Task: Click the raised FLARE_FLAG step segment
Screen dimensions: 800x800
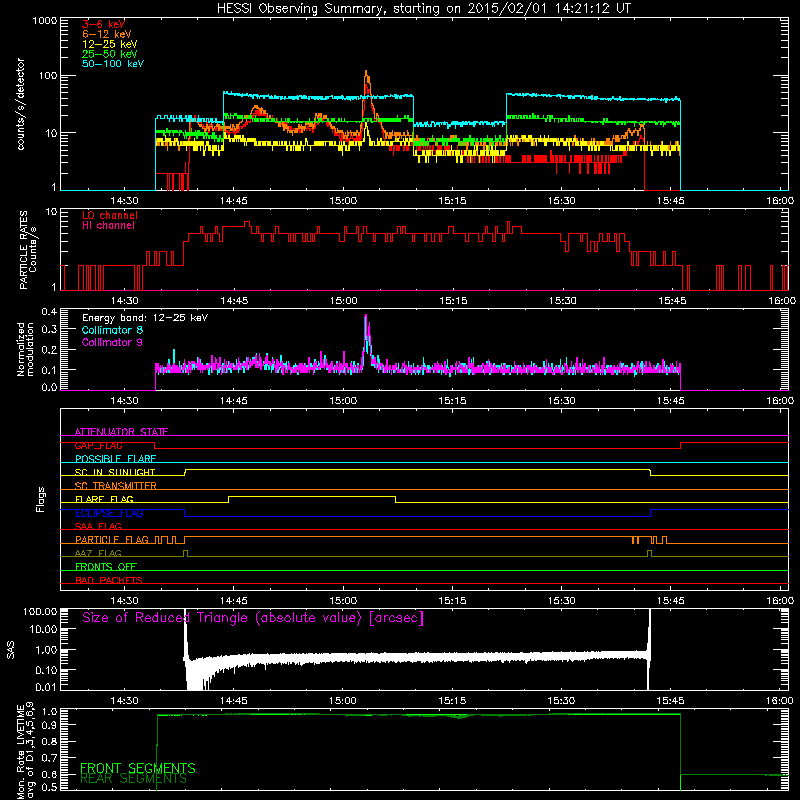Action: coord(312,496)
